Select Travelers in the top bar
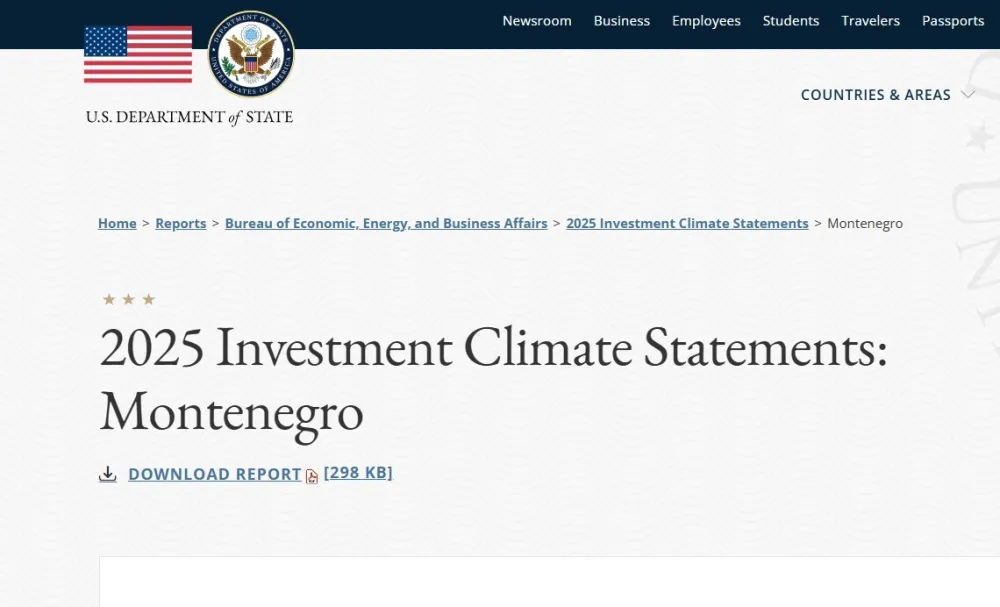 click(870, 21)
